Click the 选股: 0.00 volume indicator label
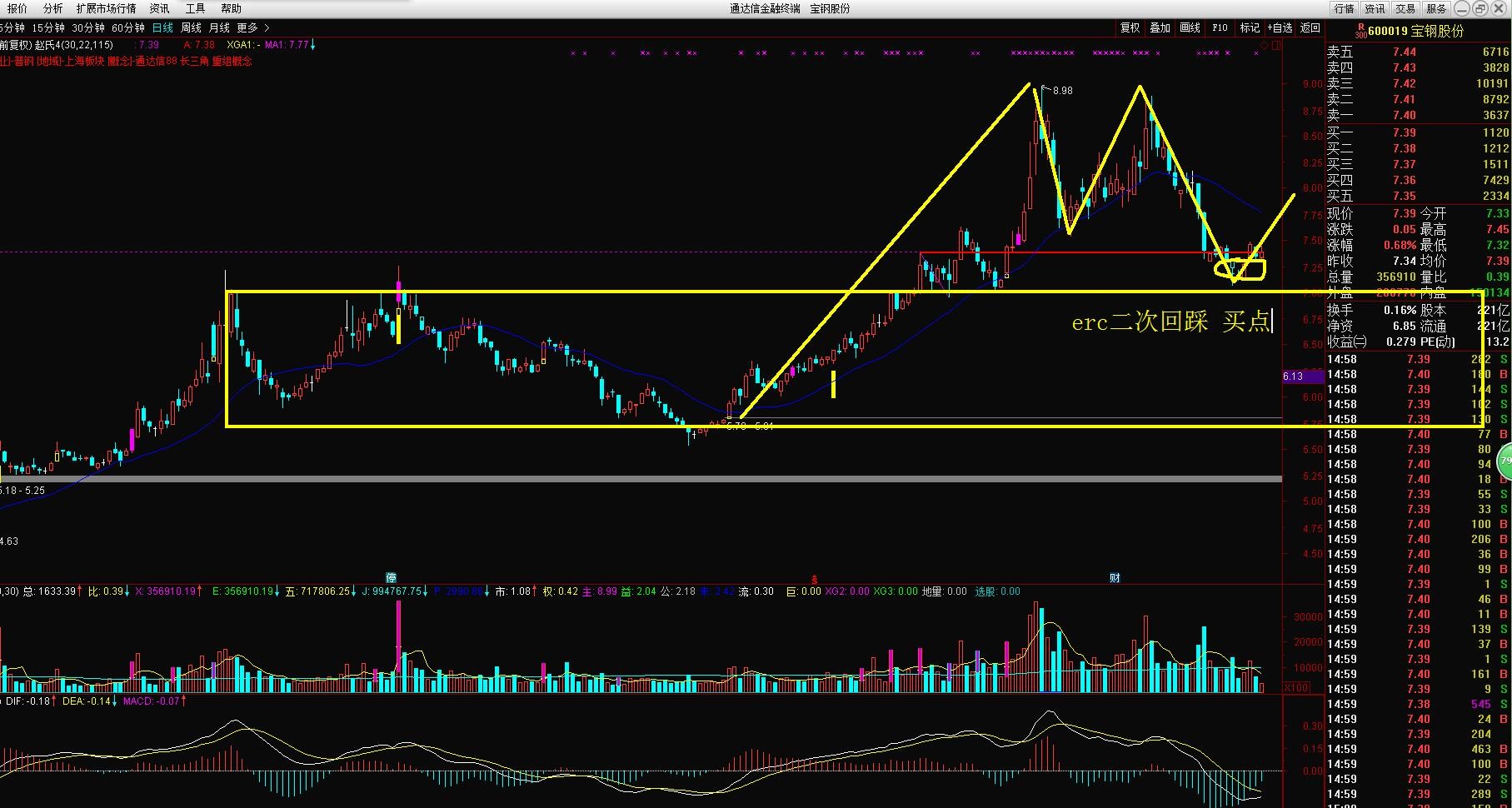The image size is (1512, 808). click(x=997, y=591)
